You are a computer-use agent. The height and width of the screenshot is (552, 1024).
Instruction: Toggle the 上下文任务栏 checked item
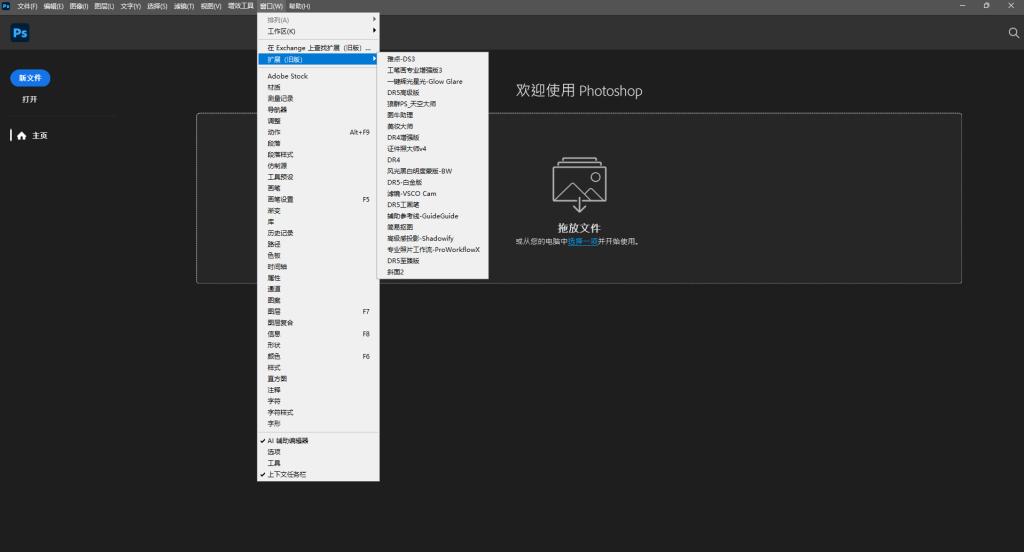pos(318,474)
